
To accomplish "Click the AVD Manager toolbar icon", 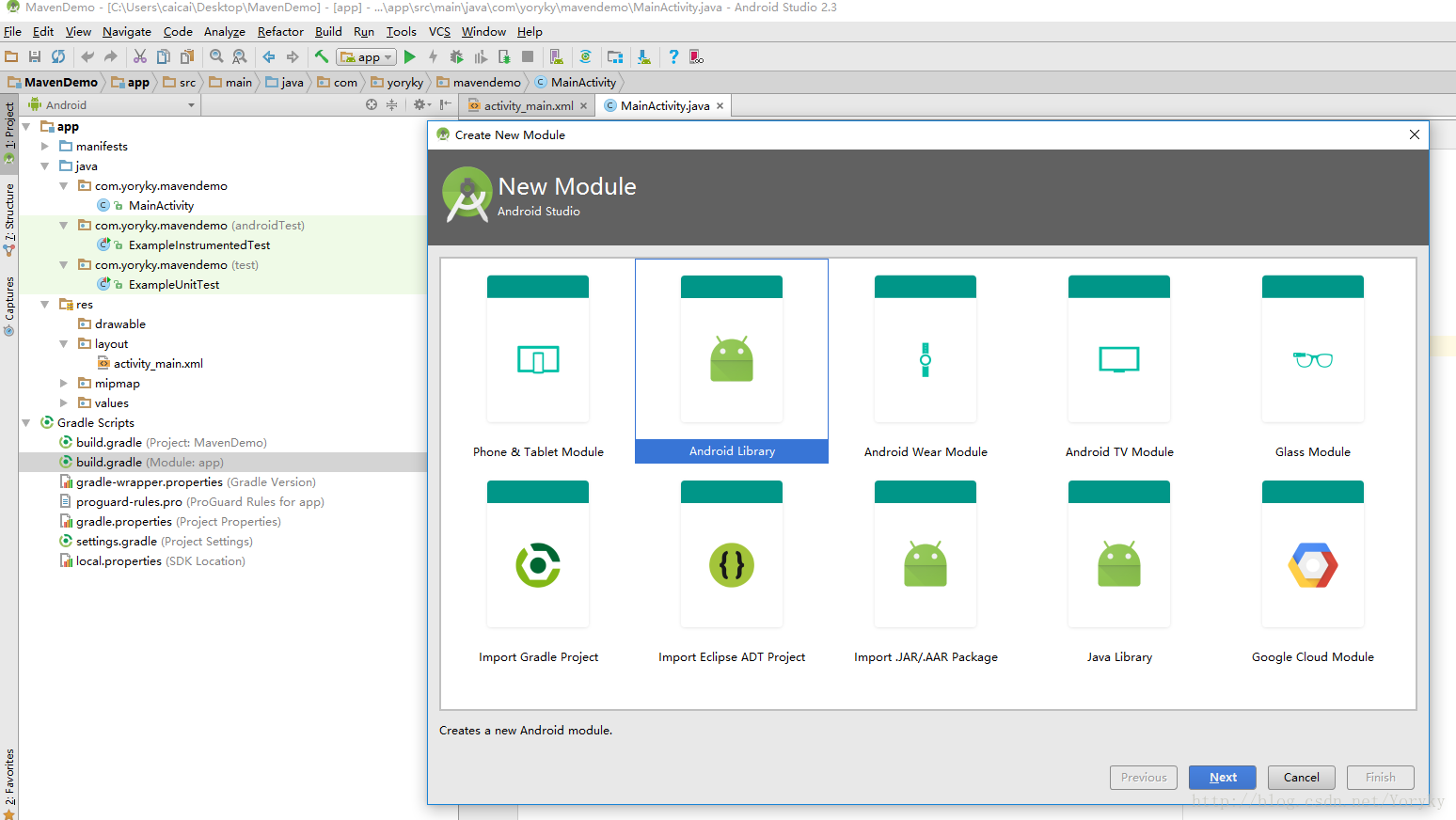I will tap(556, 56).
